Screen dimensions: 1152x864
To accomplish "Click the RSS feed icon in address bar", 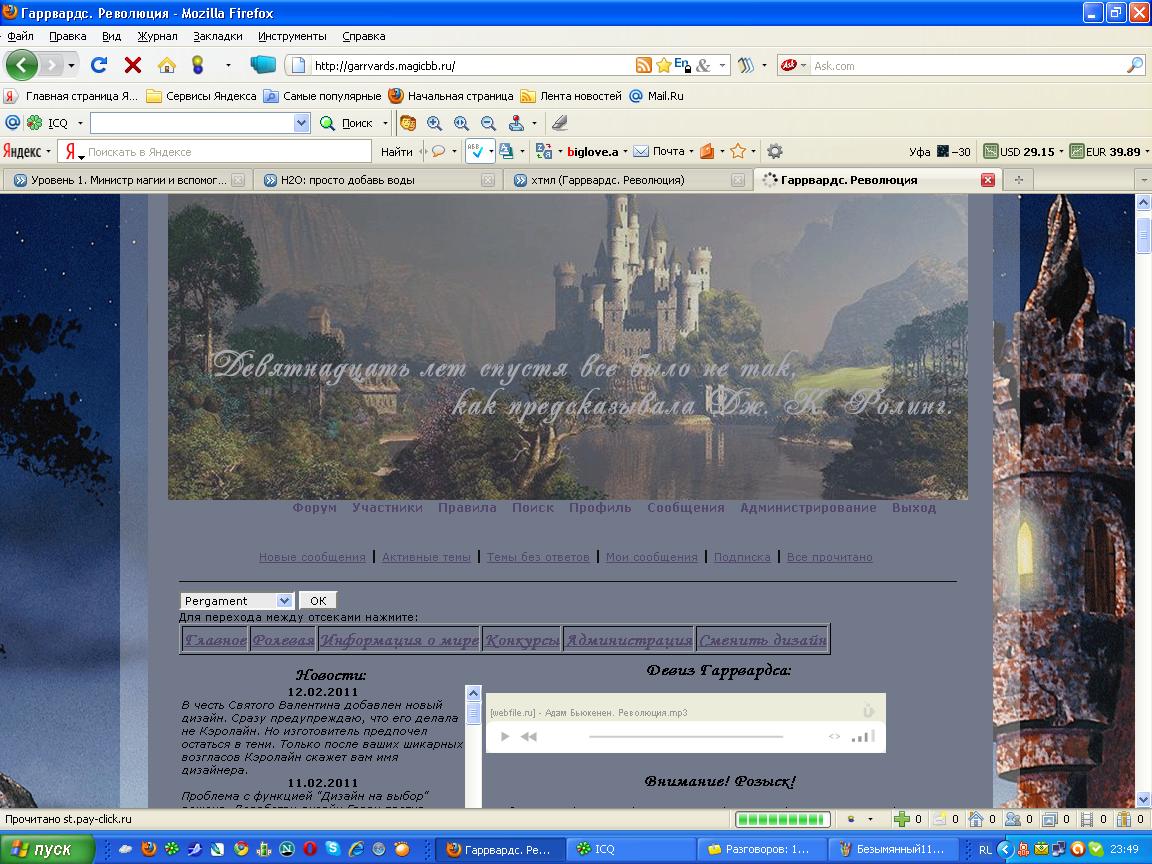I will [x=644, y=65].
